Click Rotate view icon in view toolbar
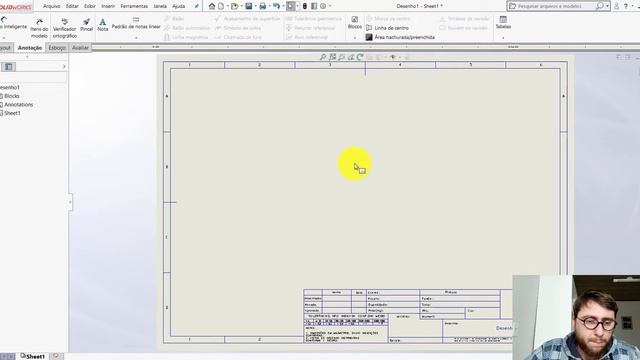Screen dimensions: 640x360 (x=360, y=57)
